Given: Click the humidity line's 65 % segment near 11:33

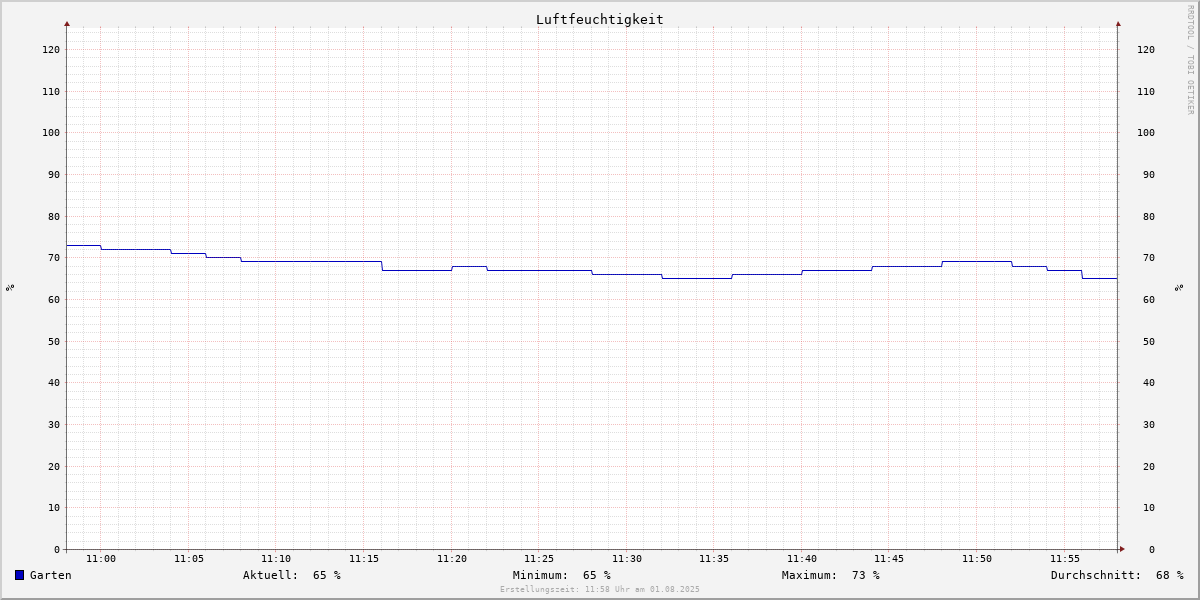Looking at the screenshot, I should tap(697, 278).
